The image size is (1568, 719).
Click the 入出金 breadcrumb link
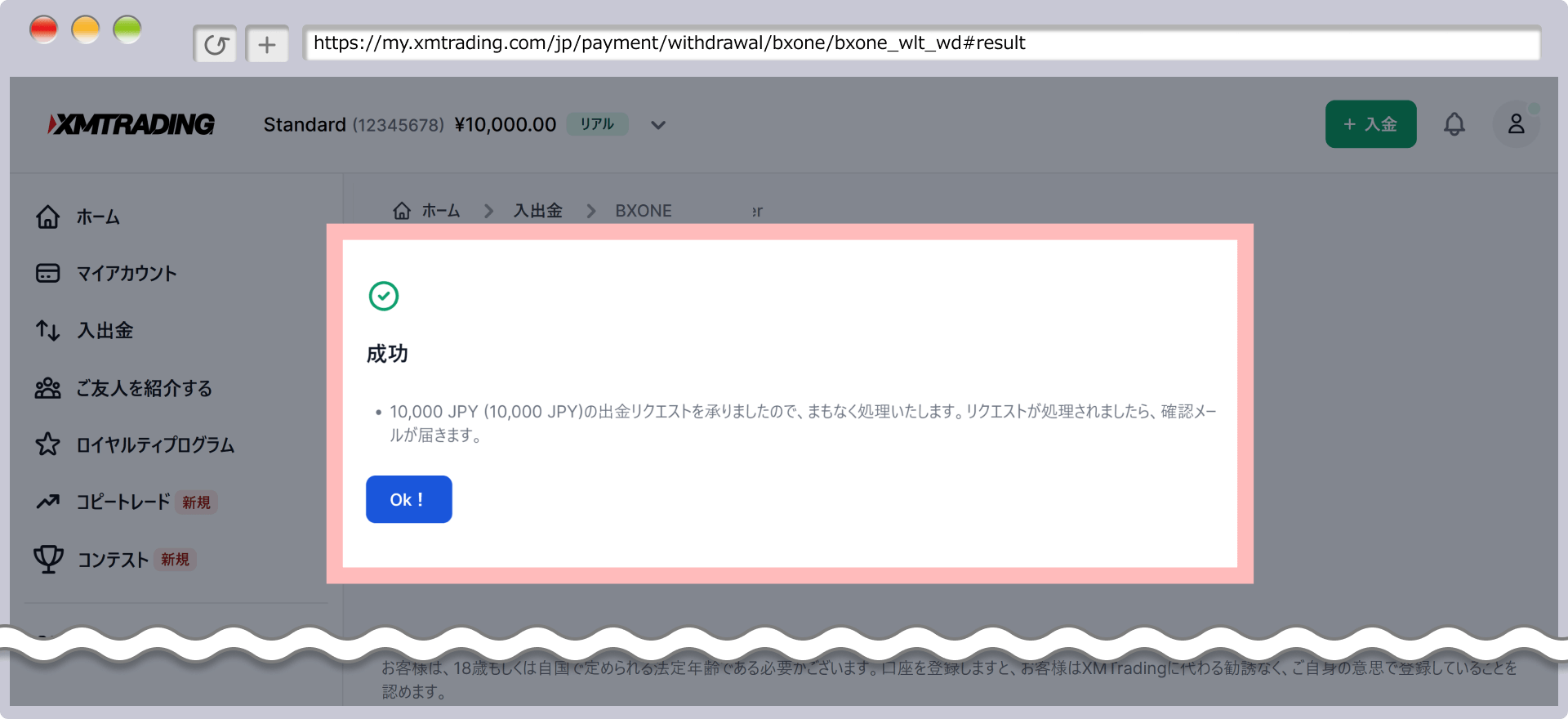537,211
